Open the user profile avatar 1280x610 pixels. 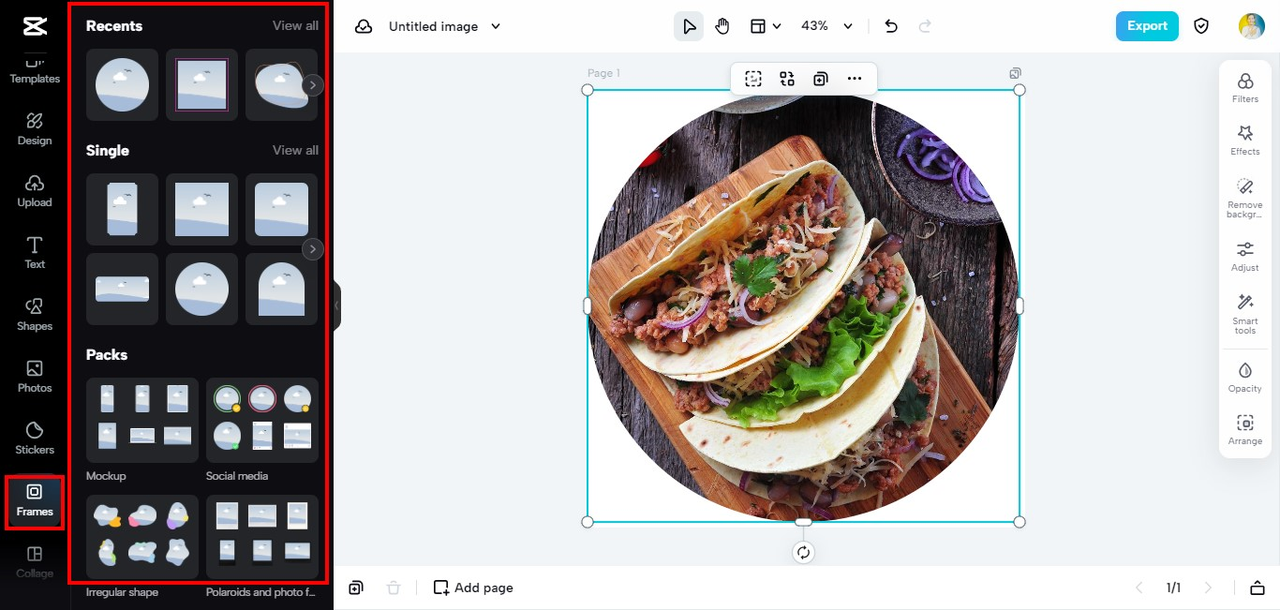coord(1251,26)
